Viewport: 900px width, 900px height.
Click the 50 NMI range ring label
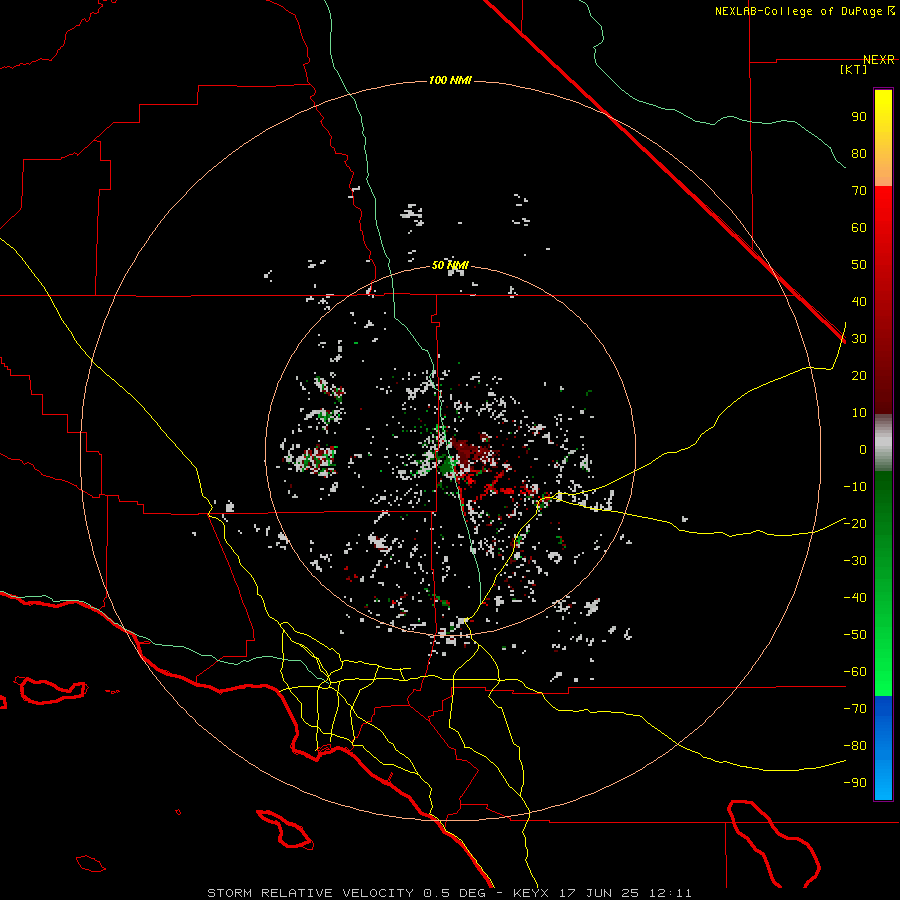[450, 265]
